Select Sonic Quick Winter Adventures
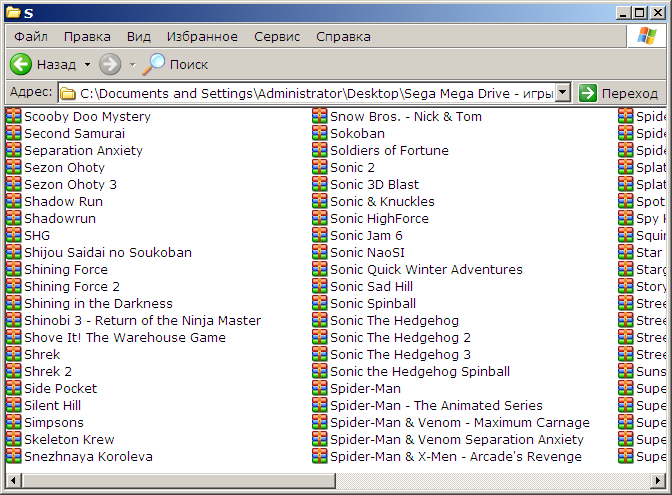Screen dimensions: 672x495 (x=426, y=270)
